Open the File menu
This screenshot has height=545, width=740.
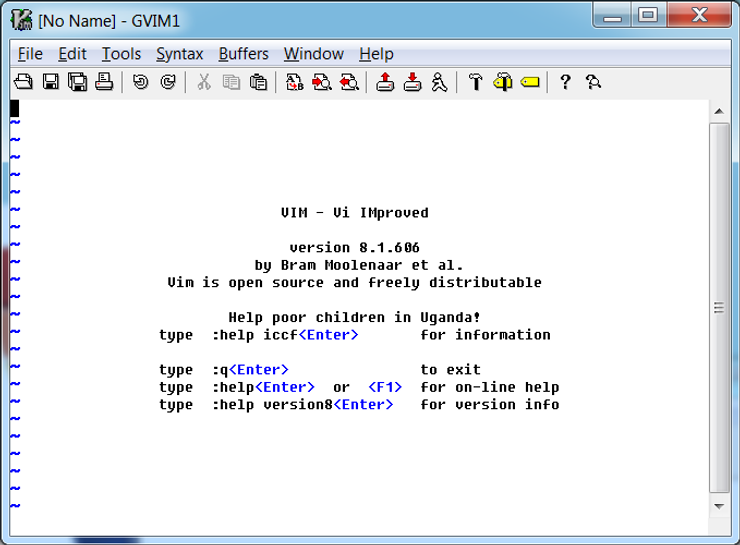click(x=30, y=54)
